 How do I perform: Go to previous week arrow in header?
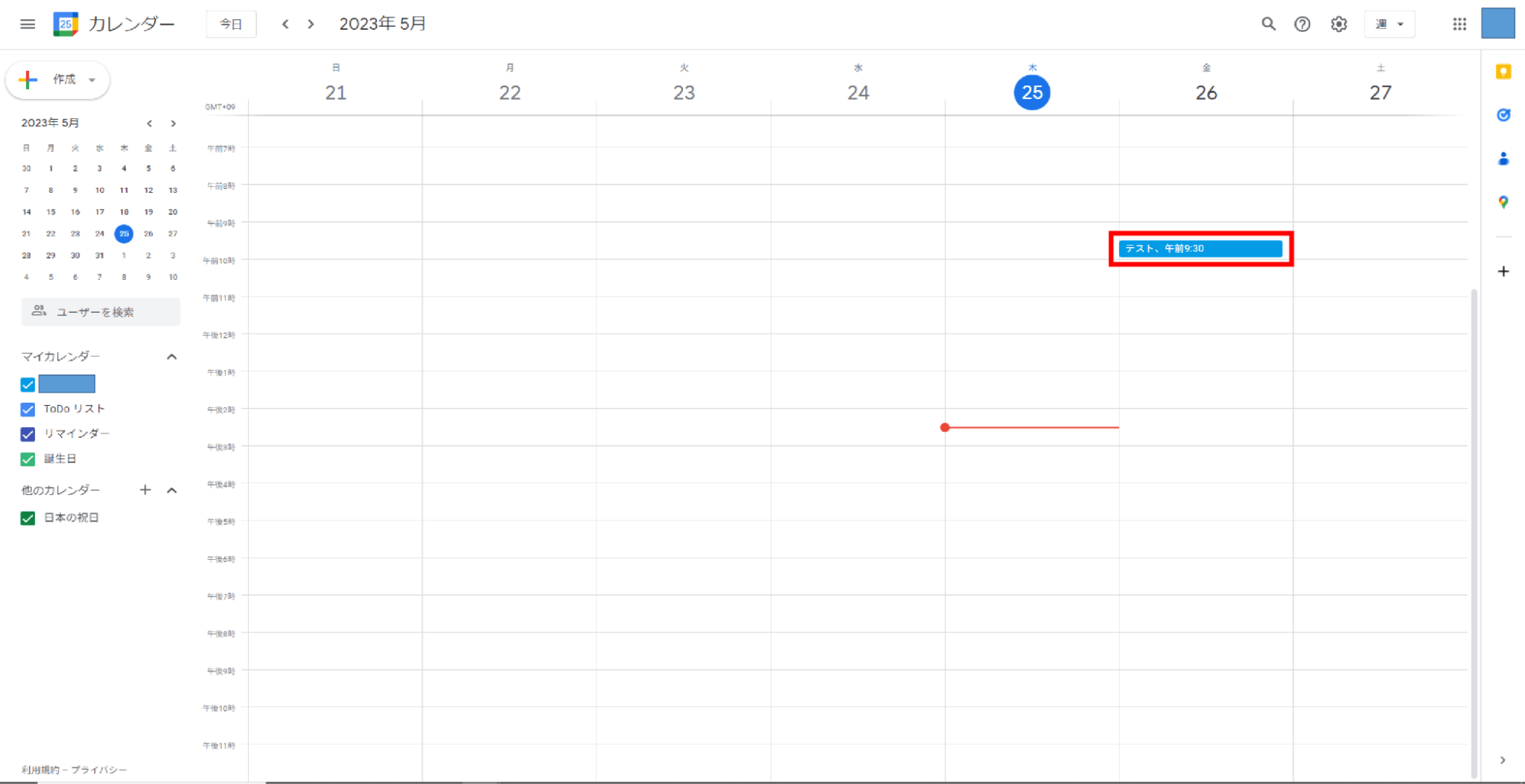[x=285, y=24]
